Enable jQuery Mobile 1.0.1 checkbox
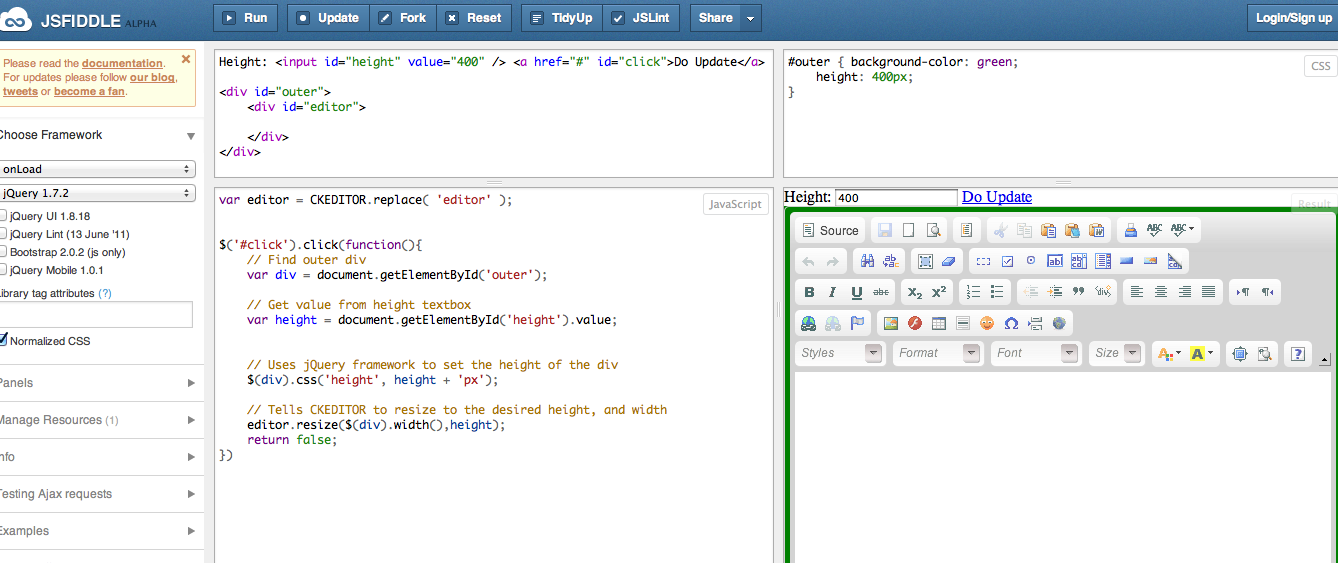The height and width of the screenshot is (563, 1338). pyautogui.click(x=3, y=270)
